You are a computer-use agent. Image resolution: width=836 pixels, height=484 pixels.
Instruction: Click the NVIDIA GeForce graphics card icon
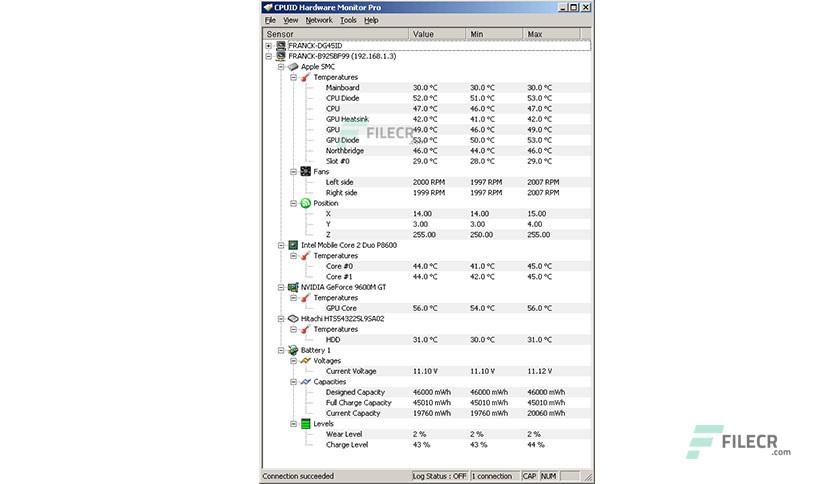pos(293,287)
